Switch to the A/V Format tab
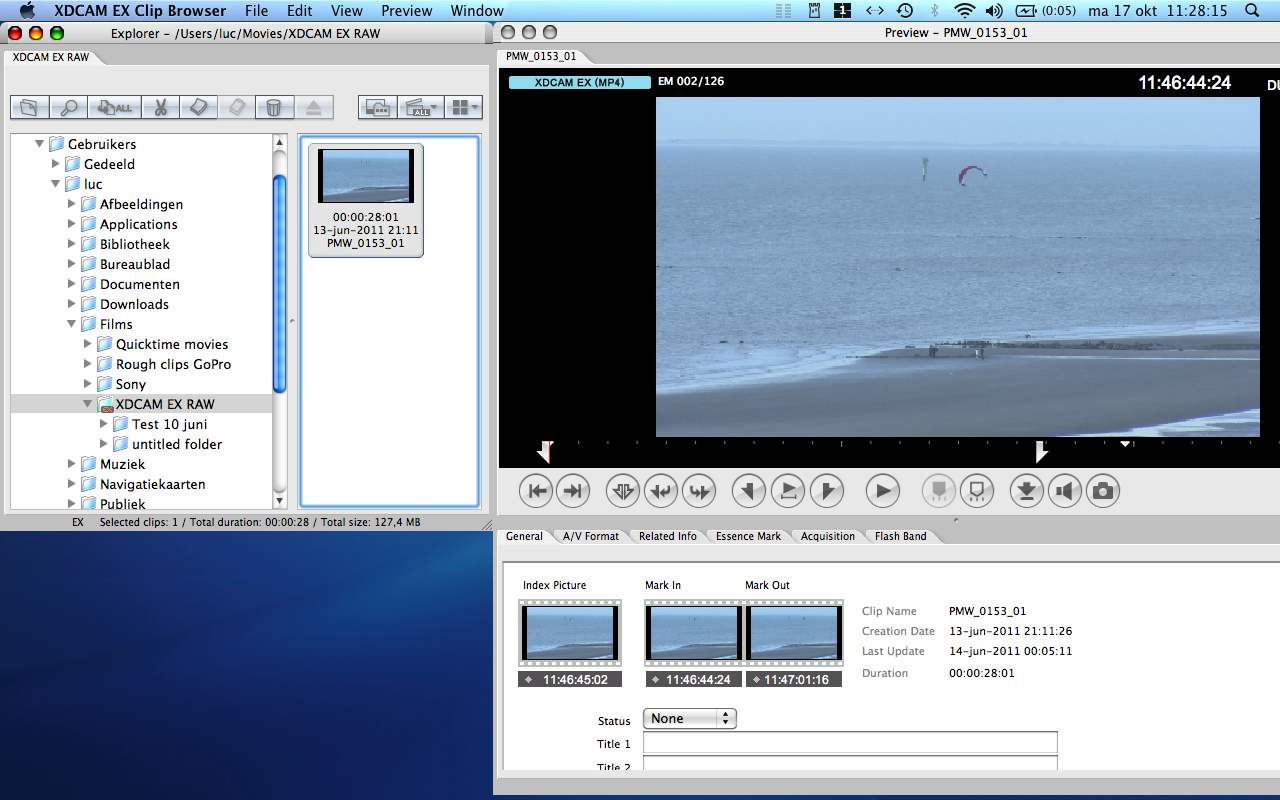The height and width of the screenshot is (800, 1280). click(x=591, y=536)
